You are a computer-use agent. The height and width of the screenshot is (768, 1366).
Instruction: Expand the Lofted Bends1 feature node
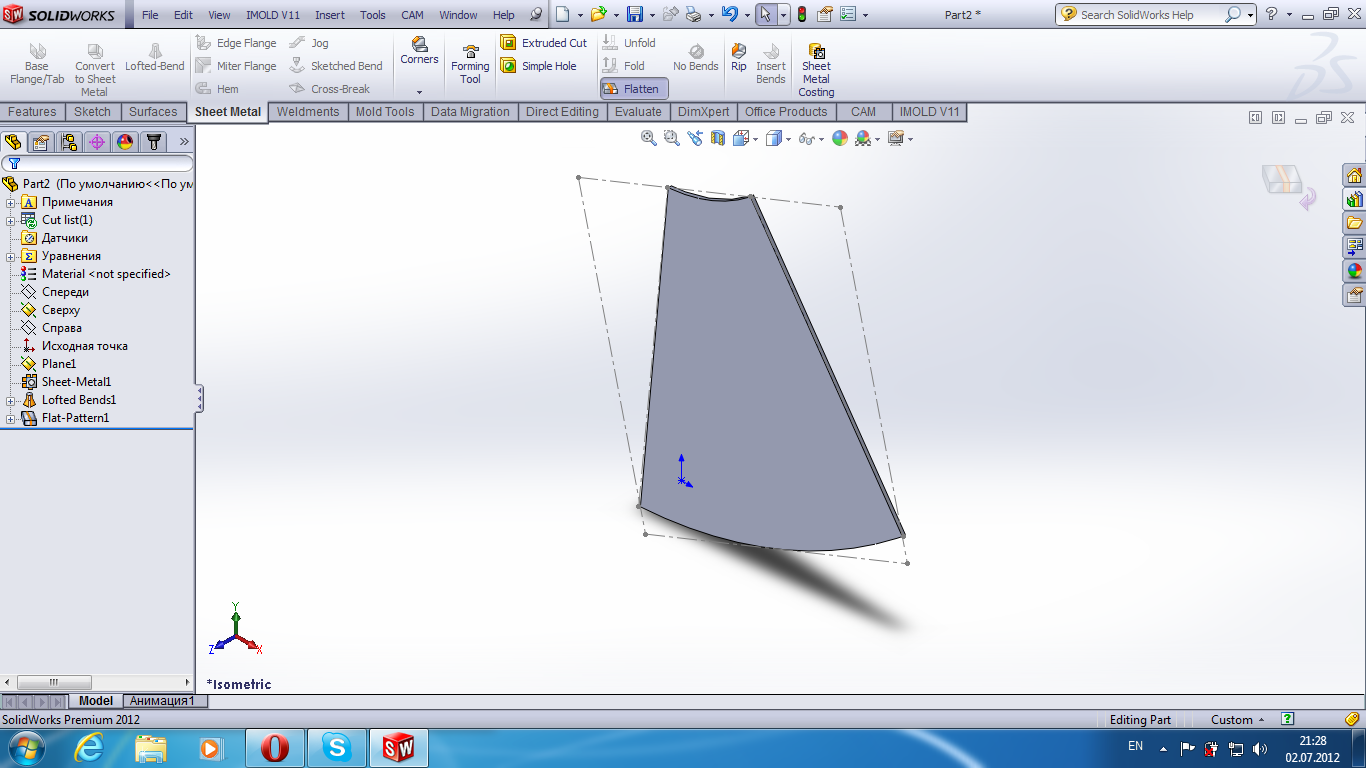pos(11,400)
